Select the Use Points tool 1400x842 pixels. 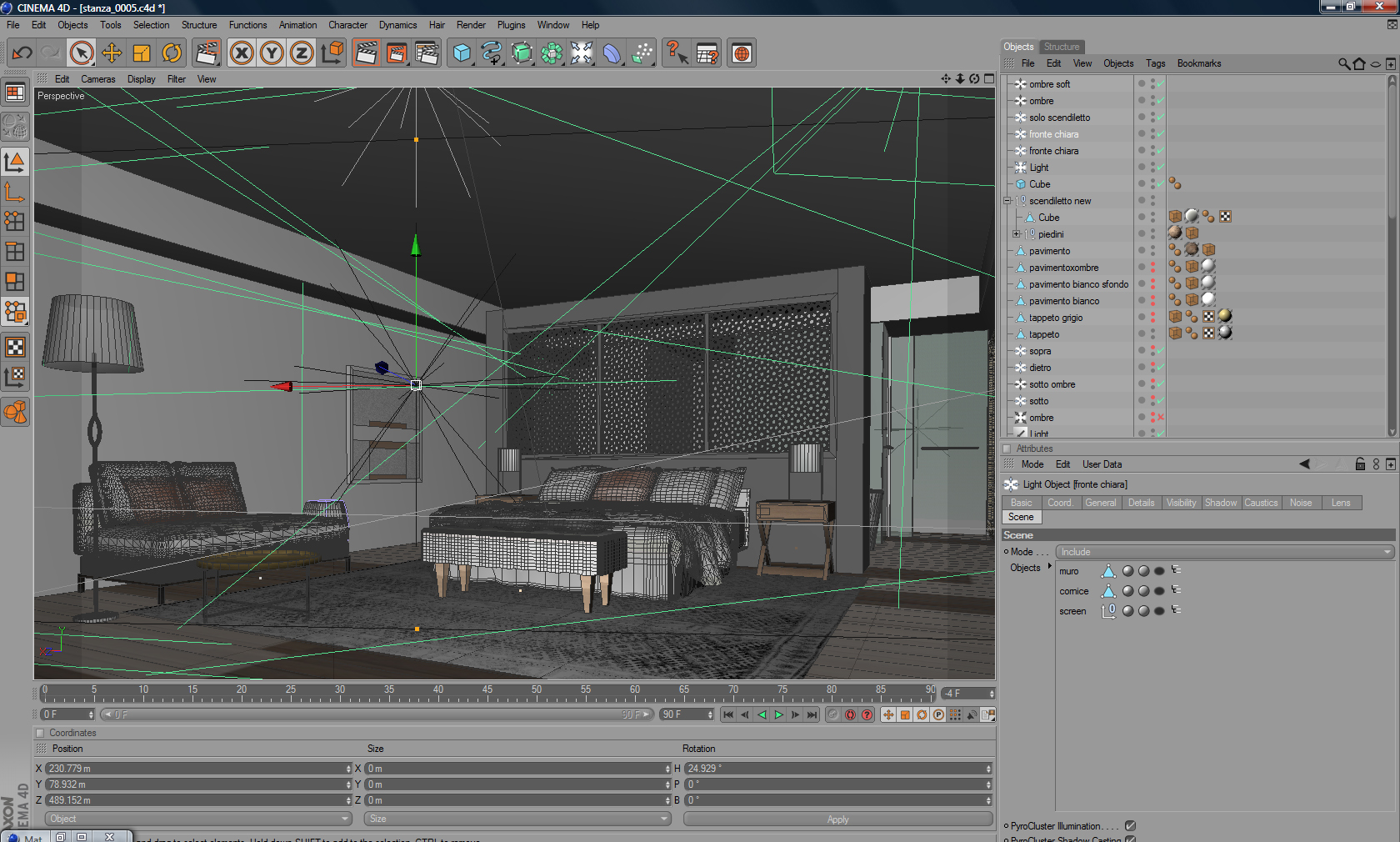(15, 221)
